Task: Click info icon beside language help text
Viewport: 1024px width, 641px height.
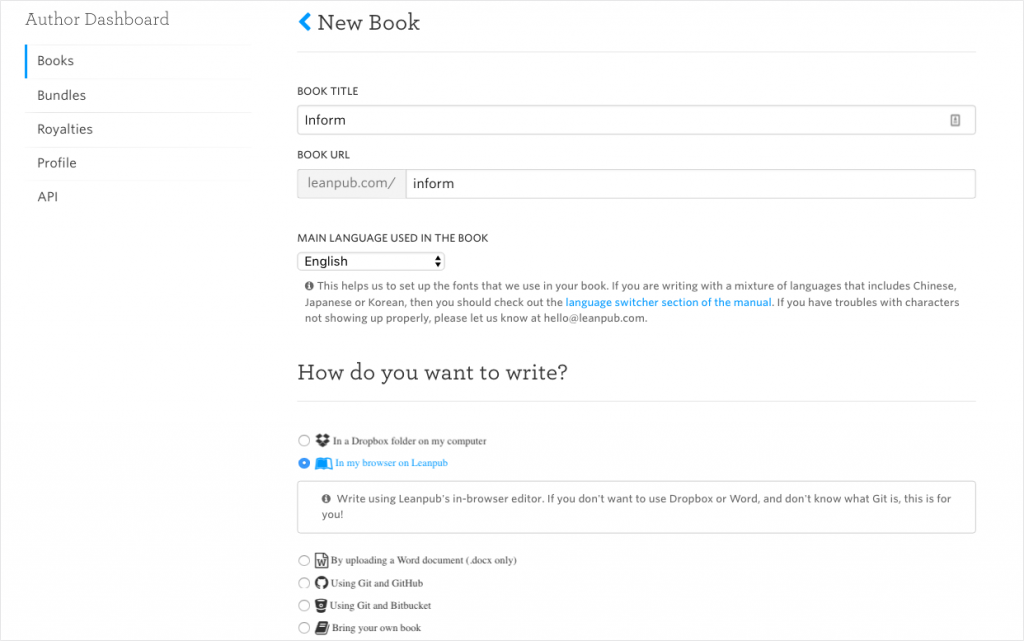Action: click(x=310, y=286)
